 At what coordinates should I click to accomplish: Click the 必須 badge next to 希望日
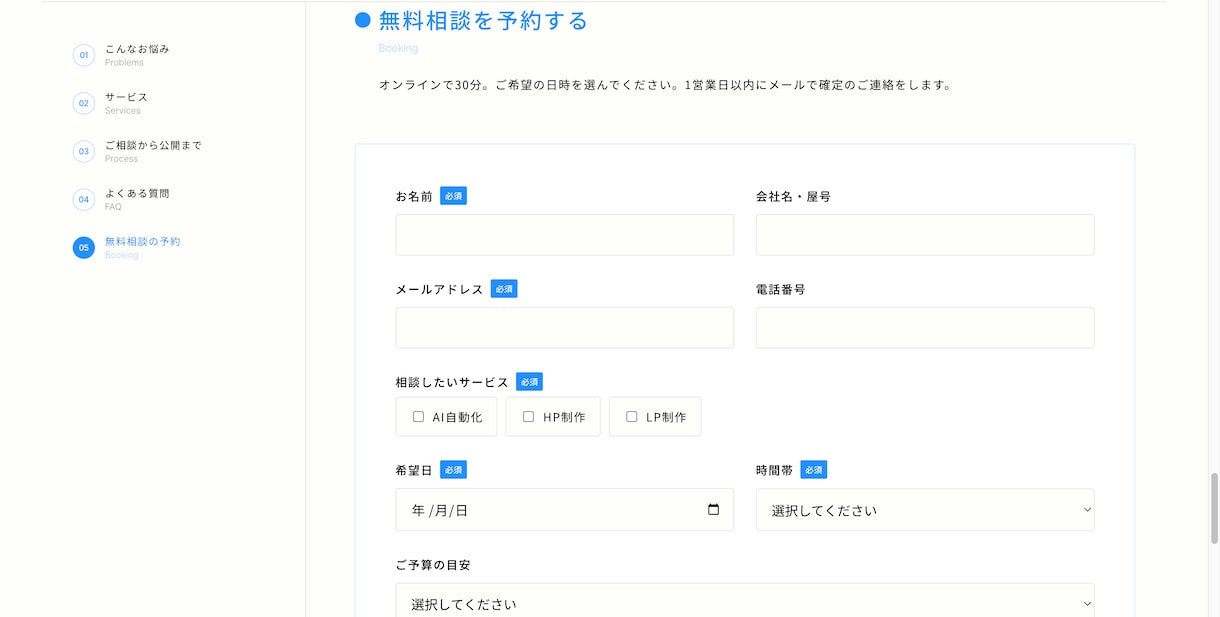coord(453,470)
